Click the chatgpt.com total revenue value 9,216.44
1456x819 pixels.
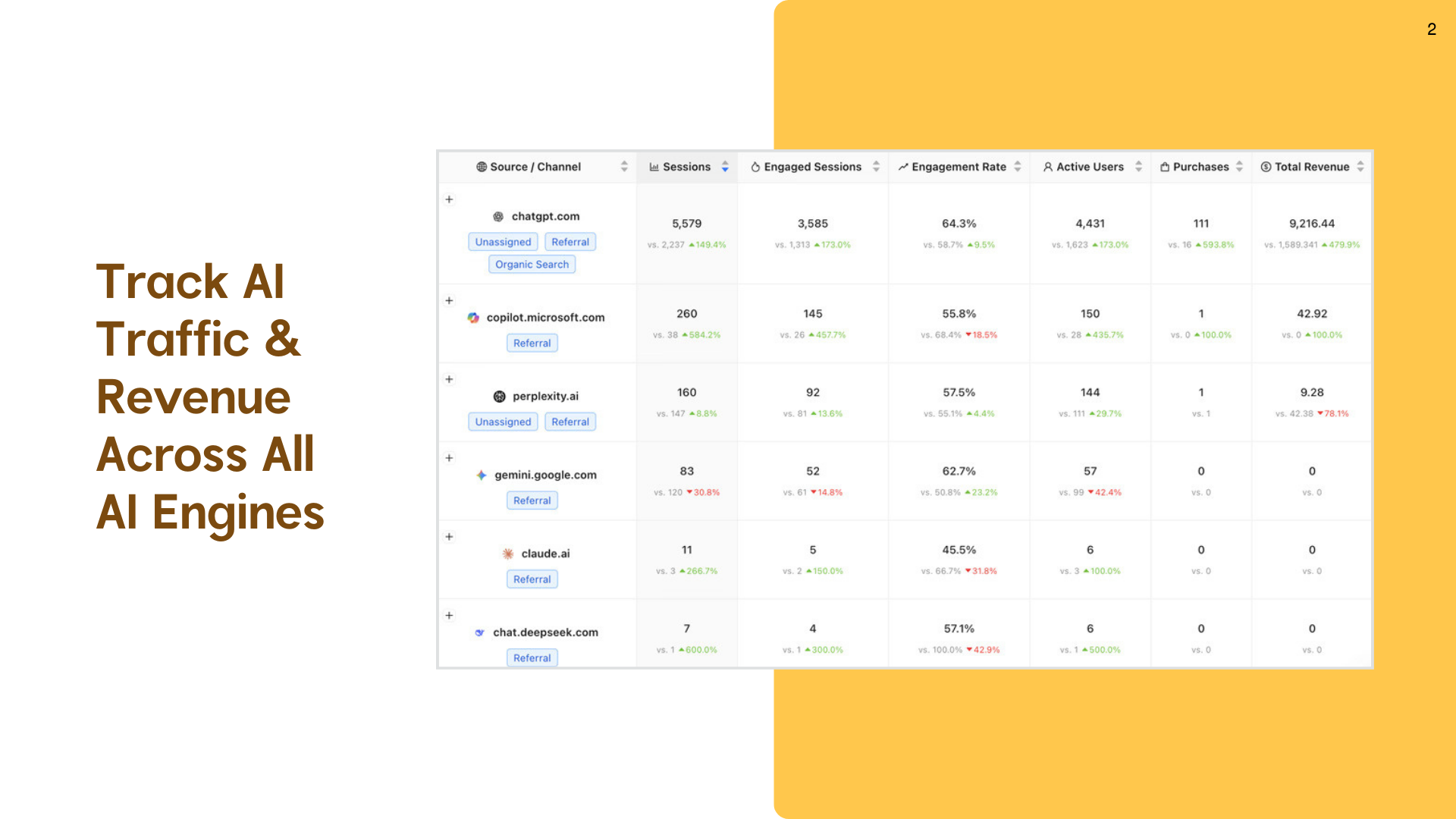[1311, 224]
